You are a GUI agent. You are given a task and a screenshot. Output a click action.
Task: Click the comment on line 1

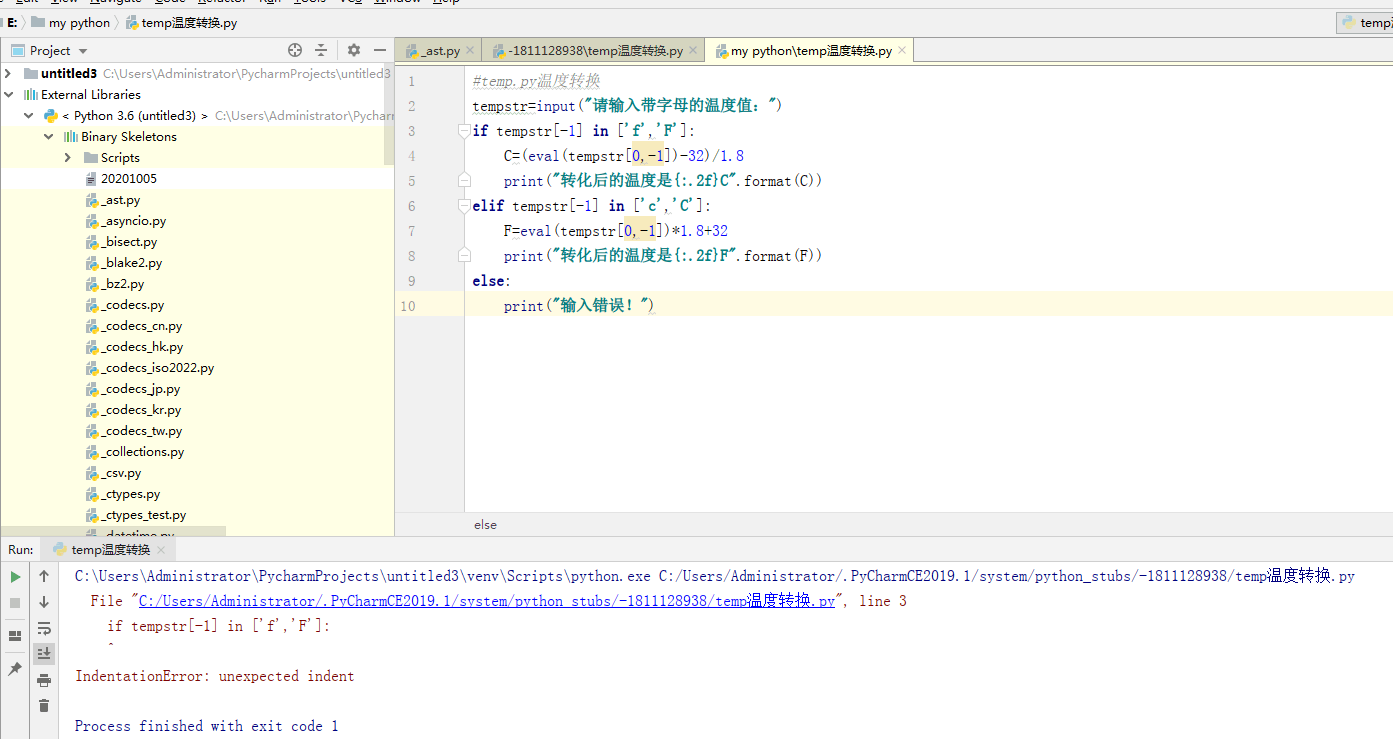pyautogui.click(x=536, y=81)
